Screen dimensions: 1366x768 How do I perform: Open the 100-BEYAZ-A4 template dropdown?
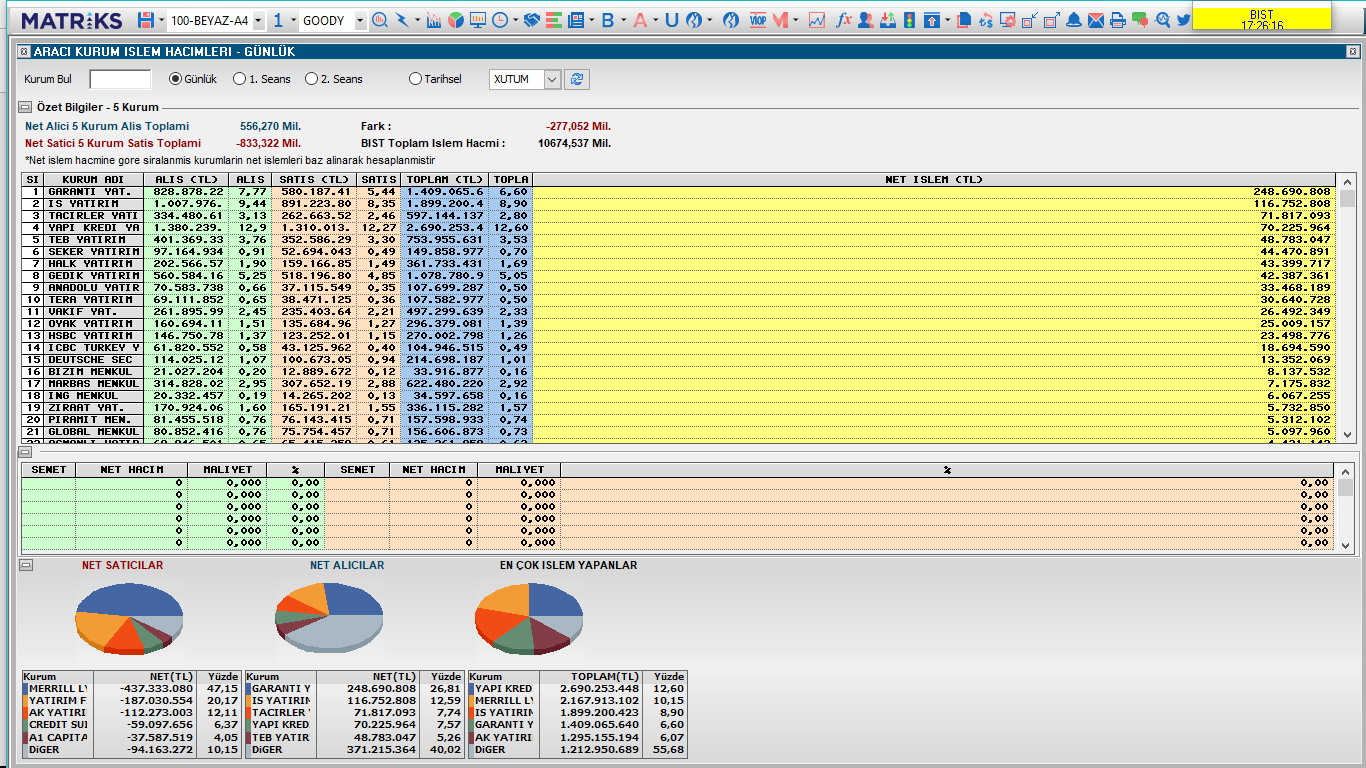[x=259, y=20]
